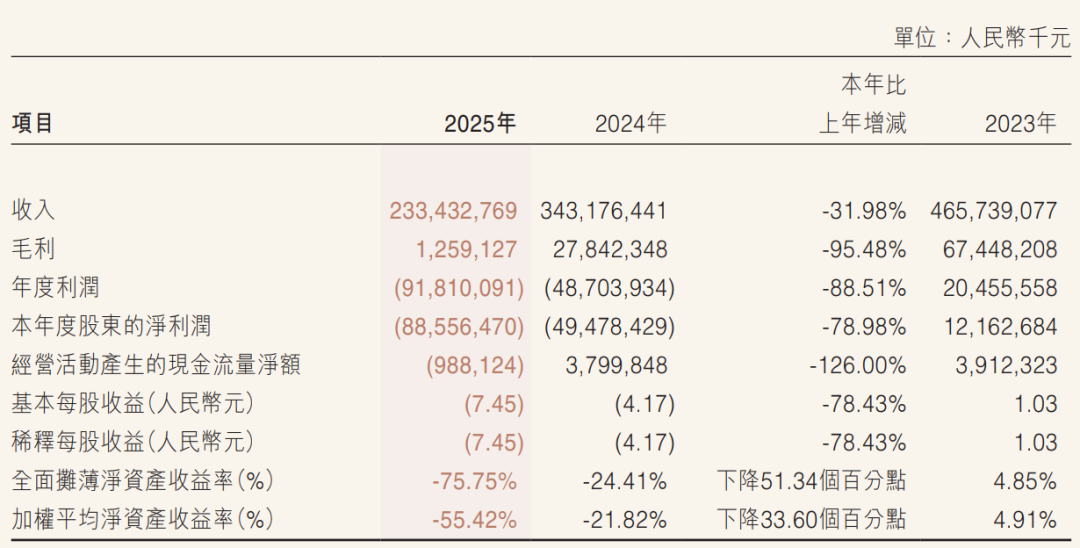Select the 本年比上年增減 column header
Image resolution: width=1080 pixels, height=548 pixels.
click(863, 105)
